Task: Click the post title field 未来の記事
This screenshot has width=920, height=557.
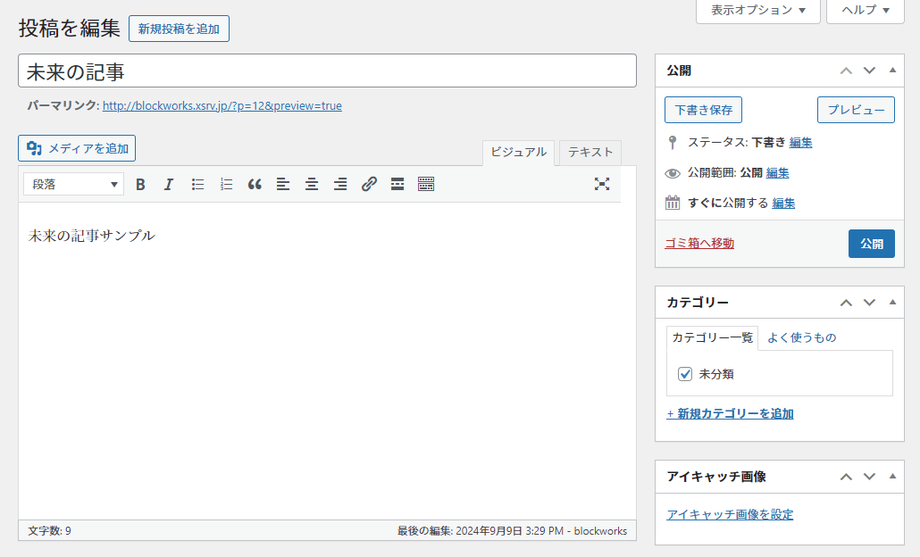Action: [x=327, y=71]
